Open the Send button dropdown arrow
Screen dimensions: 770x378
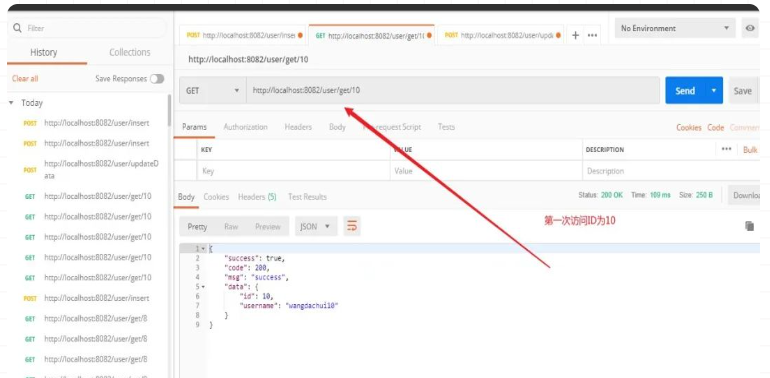714,90
